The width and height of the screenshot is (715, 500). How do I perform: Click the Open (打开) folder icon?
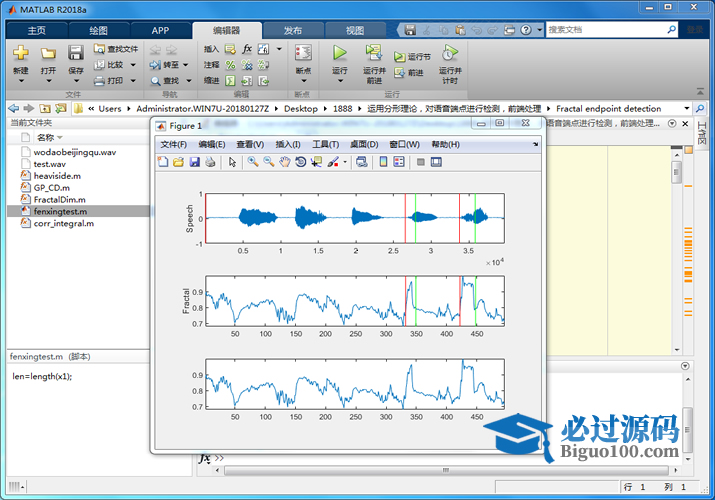click(48, 53)
